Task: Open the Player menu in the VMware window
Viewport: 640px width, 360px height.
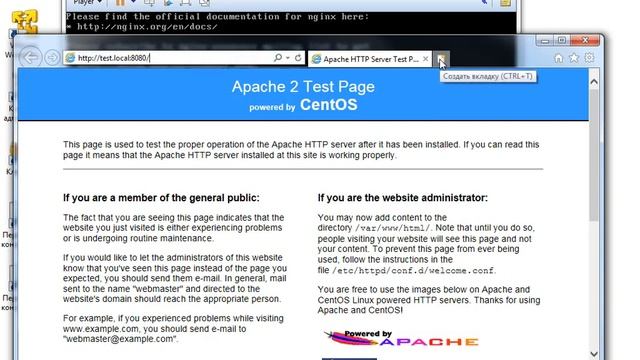Action: [87, 2]
